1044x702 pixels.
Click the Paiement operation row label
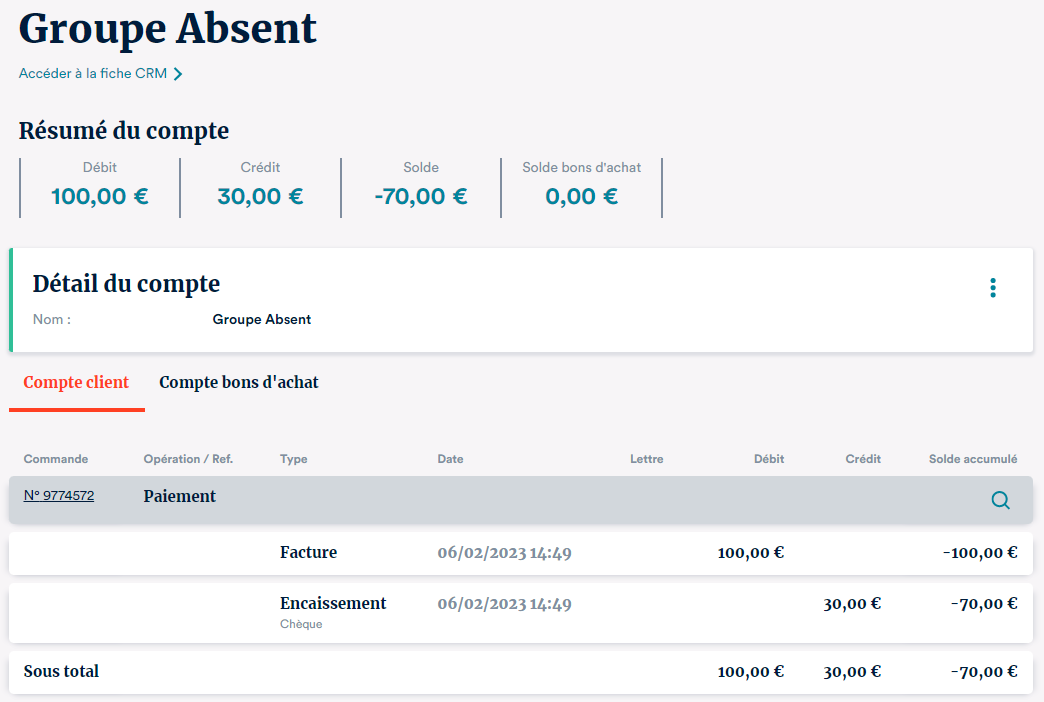pyautogui.click(x=180, y=496)
